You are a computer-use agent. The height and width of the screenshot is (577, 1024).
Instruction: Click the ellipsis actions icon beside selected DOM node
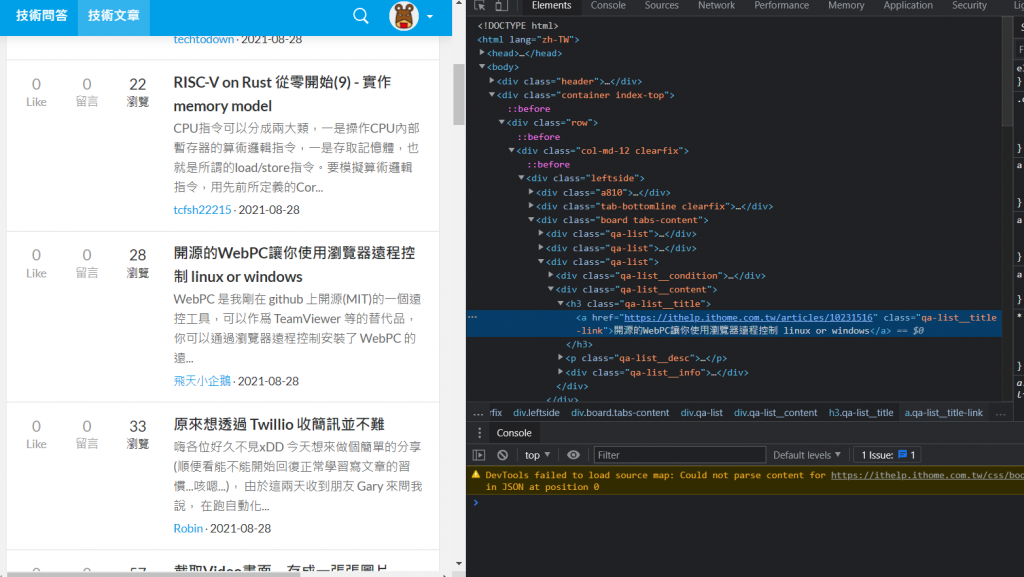click(472, 317)
